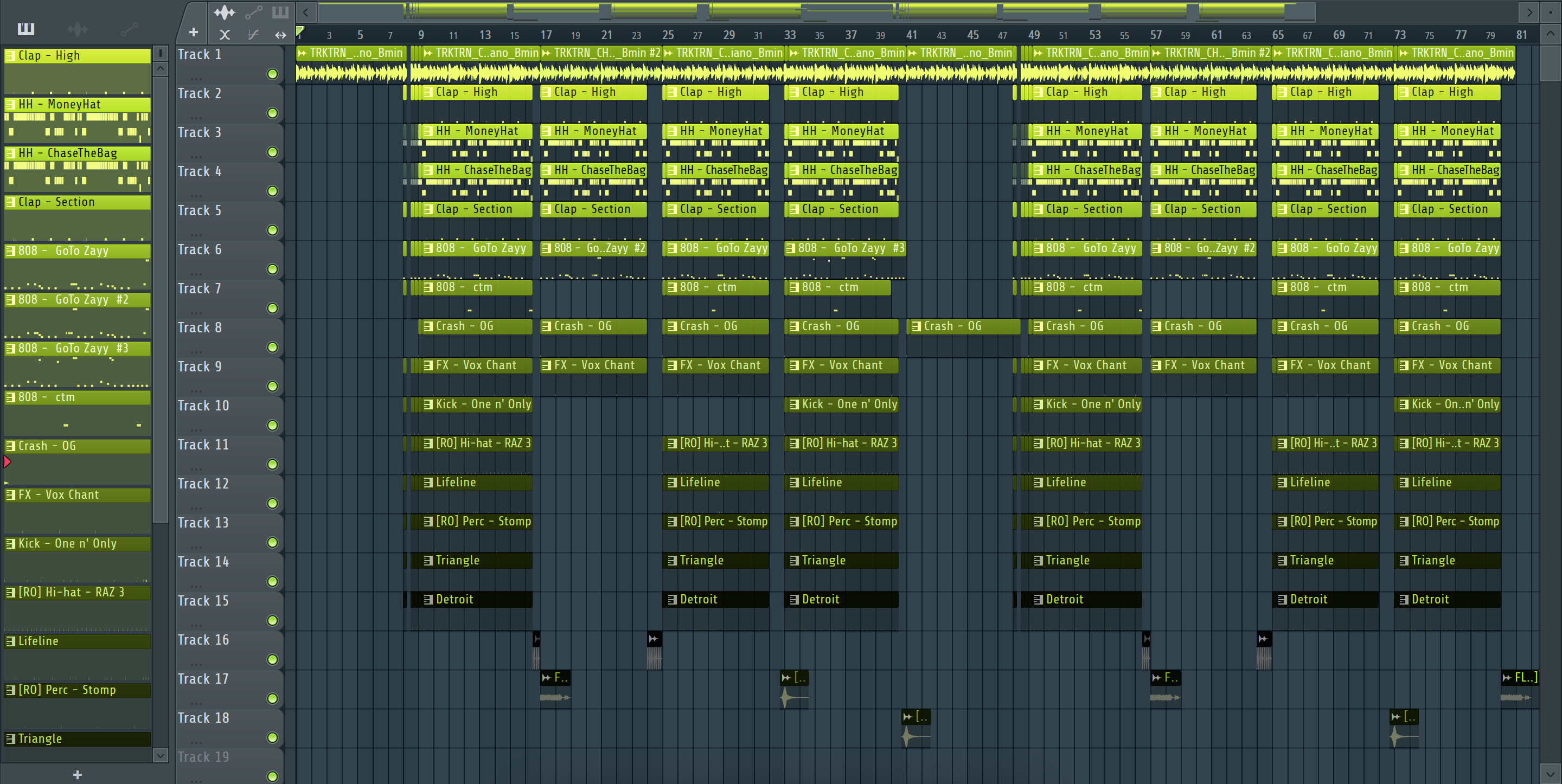This screenshot has height=784, width=1562.
Task: Open menu of first Crash - OG clip on Track 8
Action: point(428,326)
